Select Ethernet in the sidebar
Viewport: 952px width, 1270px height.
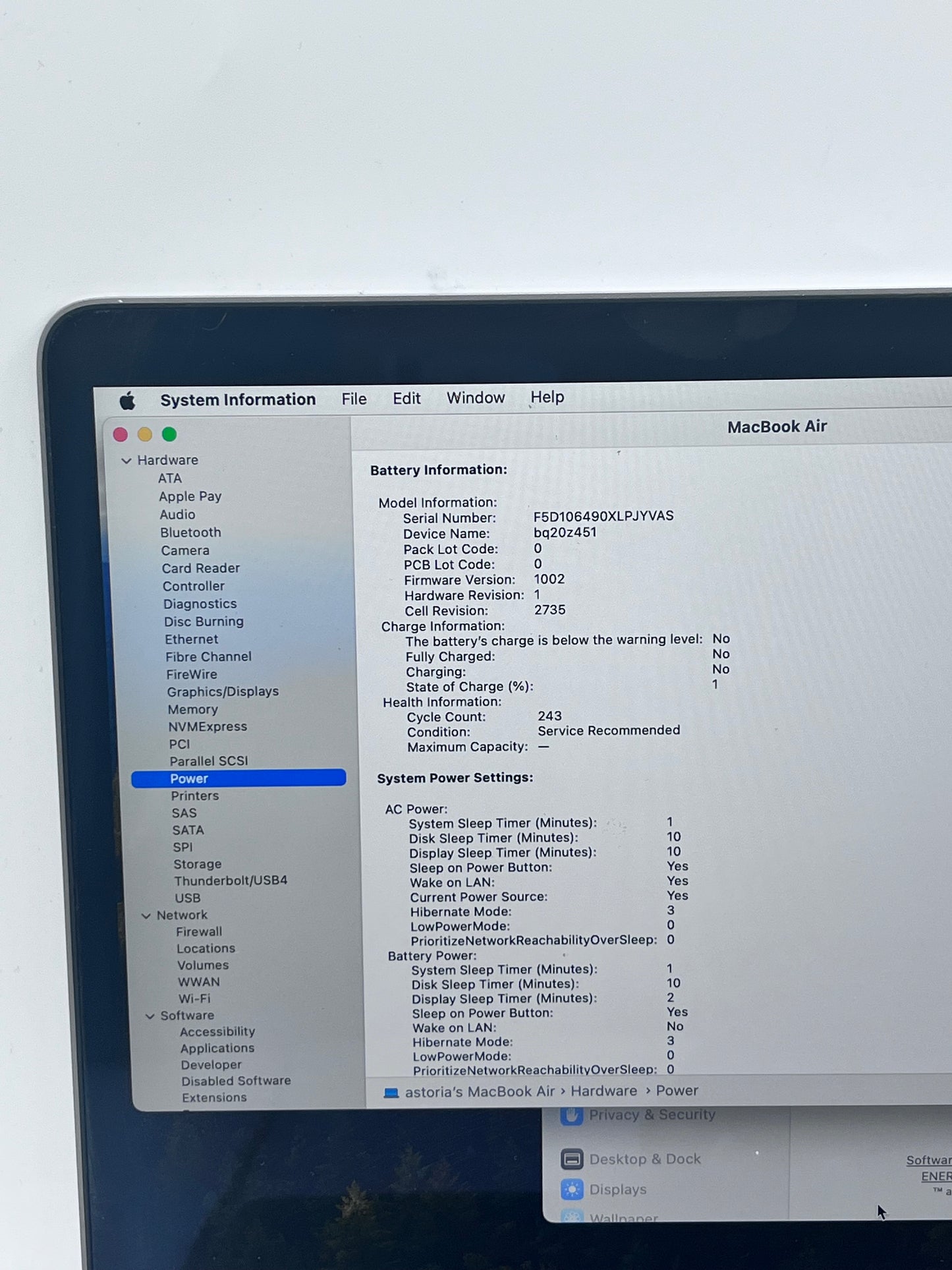[192, 639]
